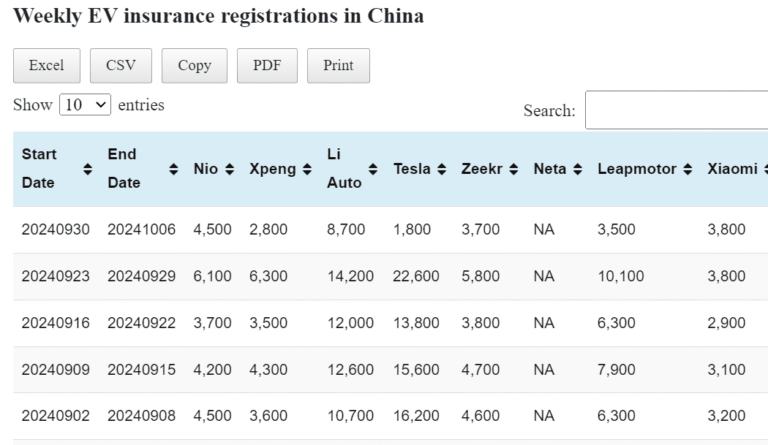Screen dimensions: 768x445
Task: Select the Xiaomi column header
Action: (x=731, y=170)
